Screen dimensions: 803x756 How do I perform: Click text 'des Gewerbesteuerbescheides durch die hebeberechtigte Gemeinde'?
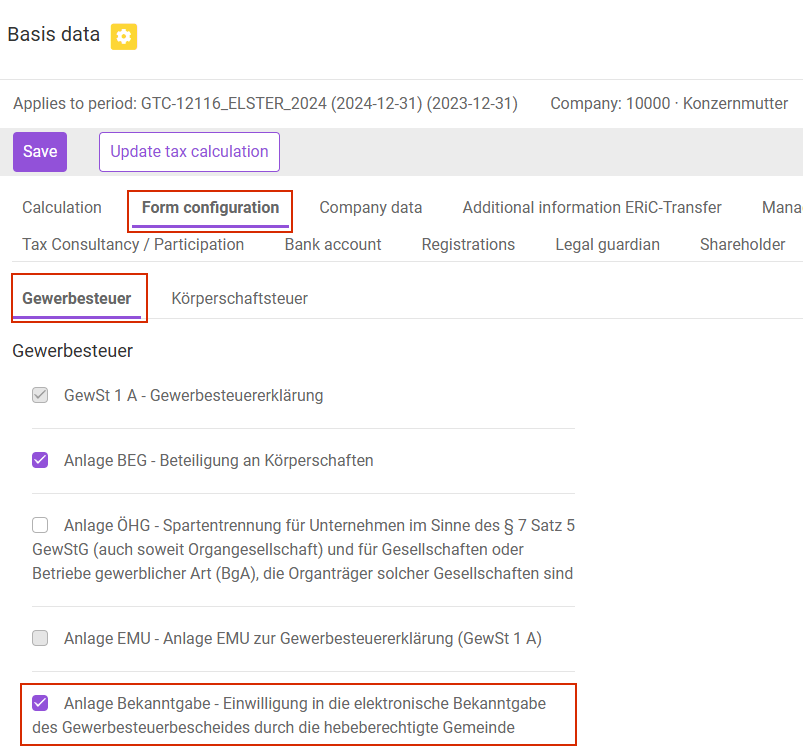[x=273, y=727]
